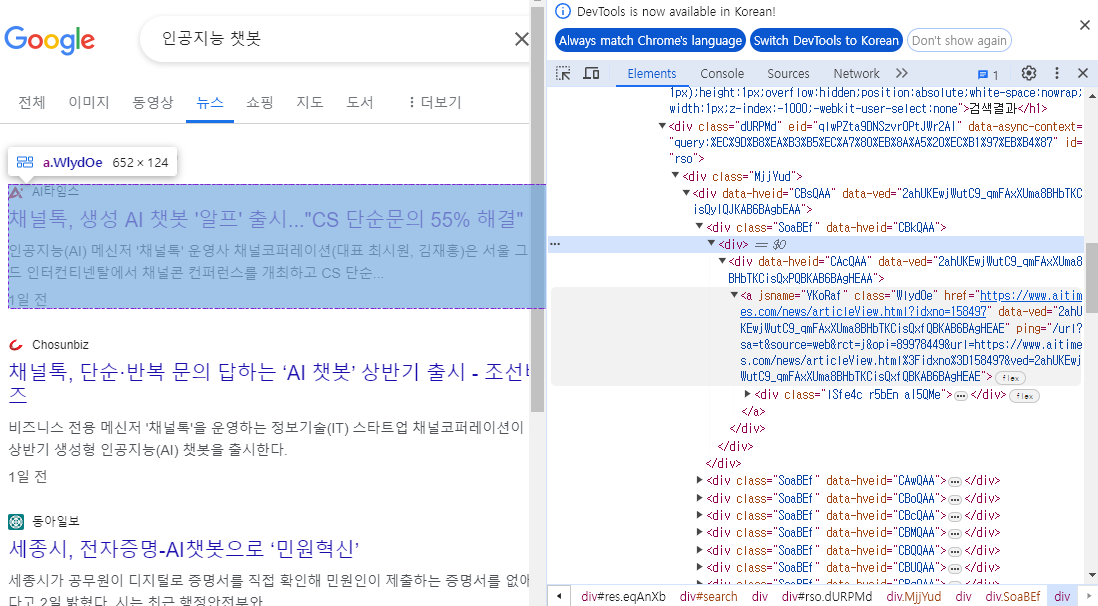1098x606 pixels.
Task: Close the DevTools panel
Action: tap(1083, 73)
